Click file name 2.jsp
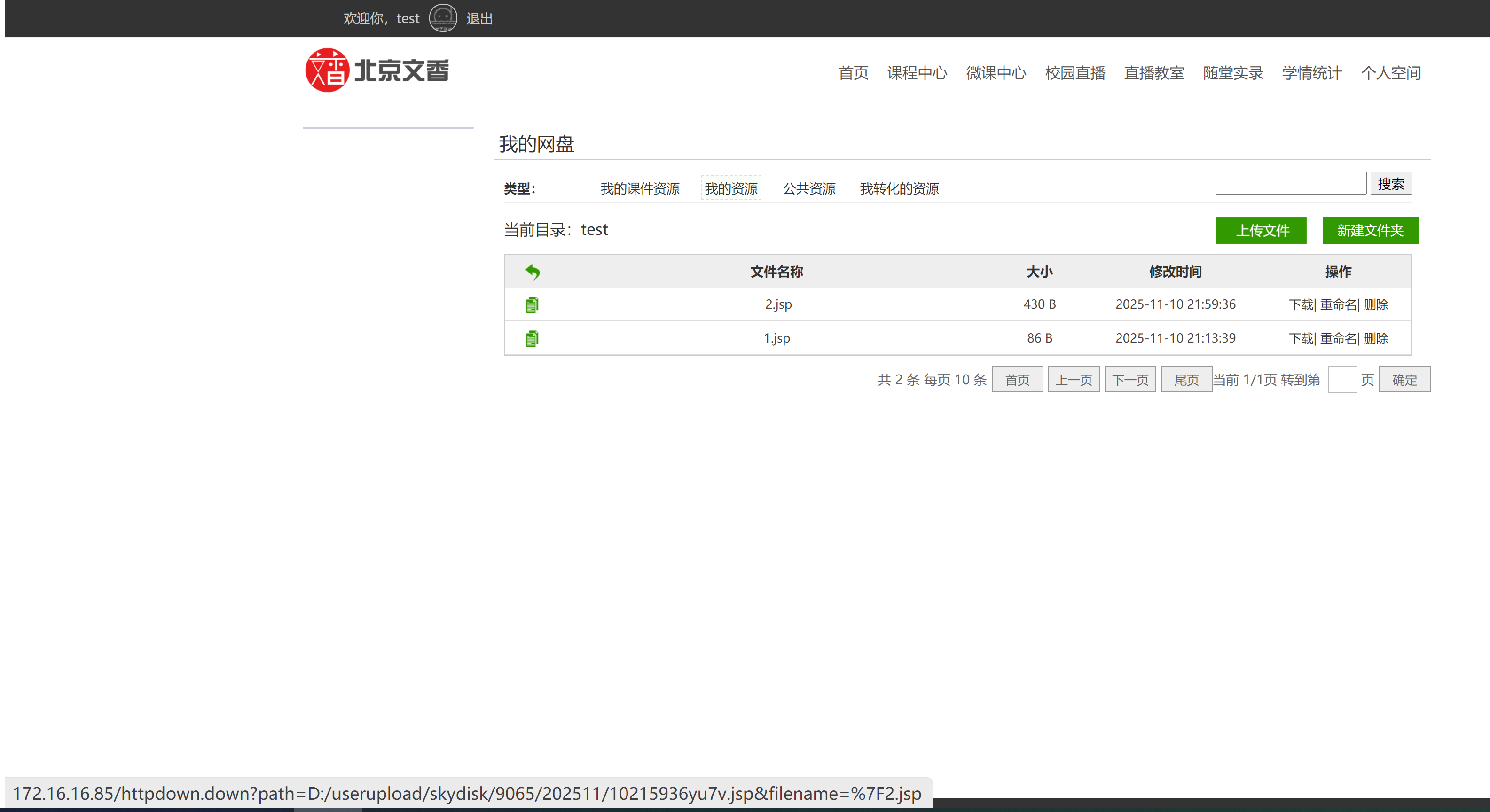This screenshot has height=812, width=1490. point(778,304)
